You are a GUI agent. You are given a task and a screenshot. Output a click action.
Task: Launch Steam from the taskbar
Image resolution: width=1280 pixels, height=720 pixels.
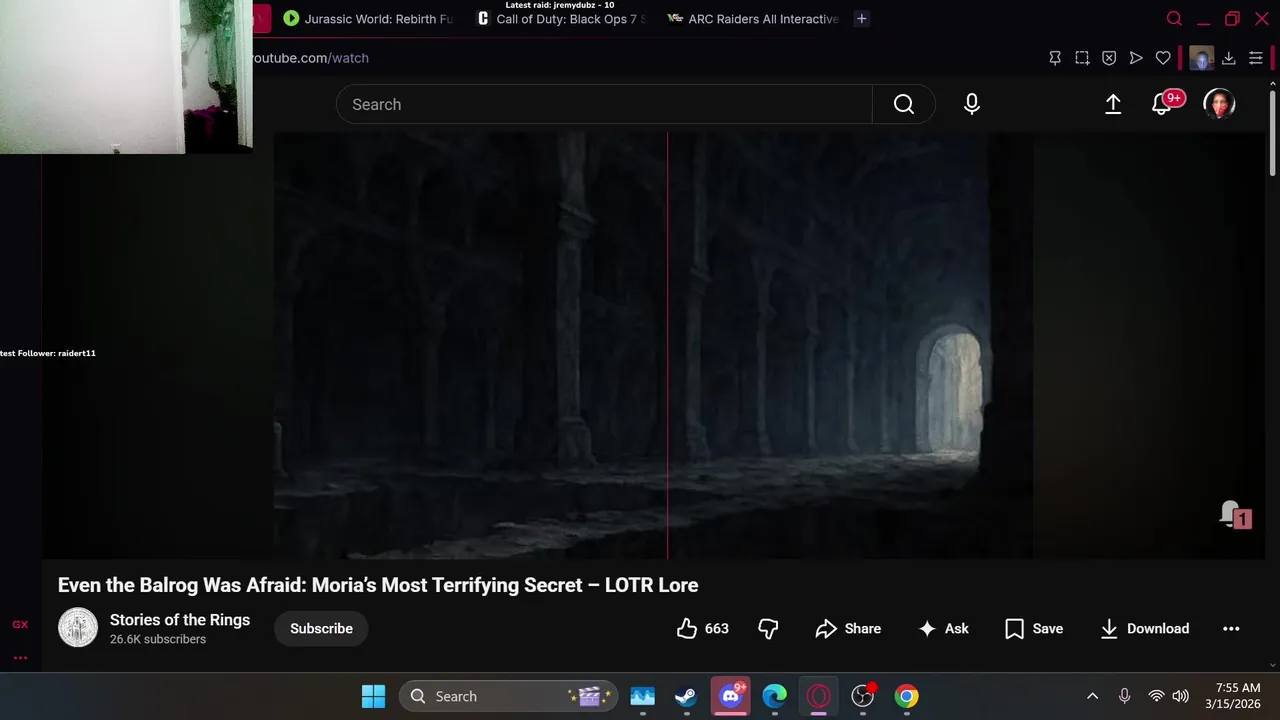coord(686,696)
